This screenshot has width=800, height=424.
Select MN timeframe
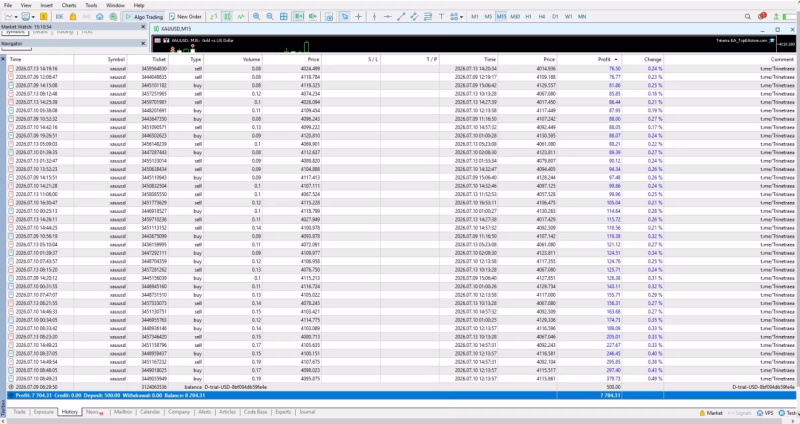coord(582,16)
